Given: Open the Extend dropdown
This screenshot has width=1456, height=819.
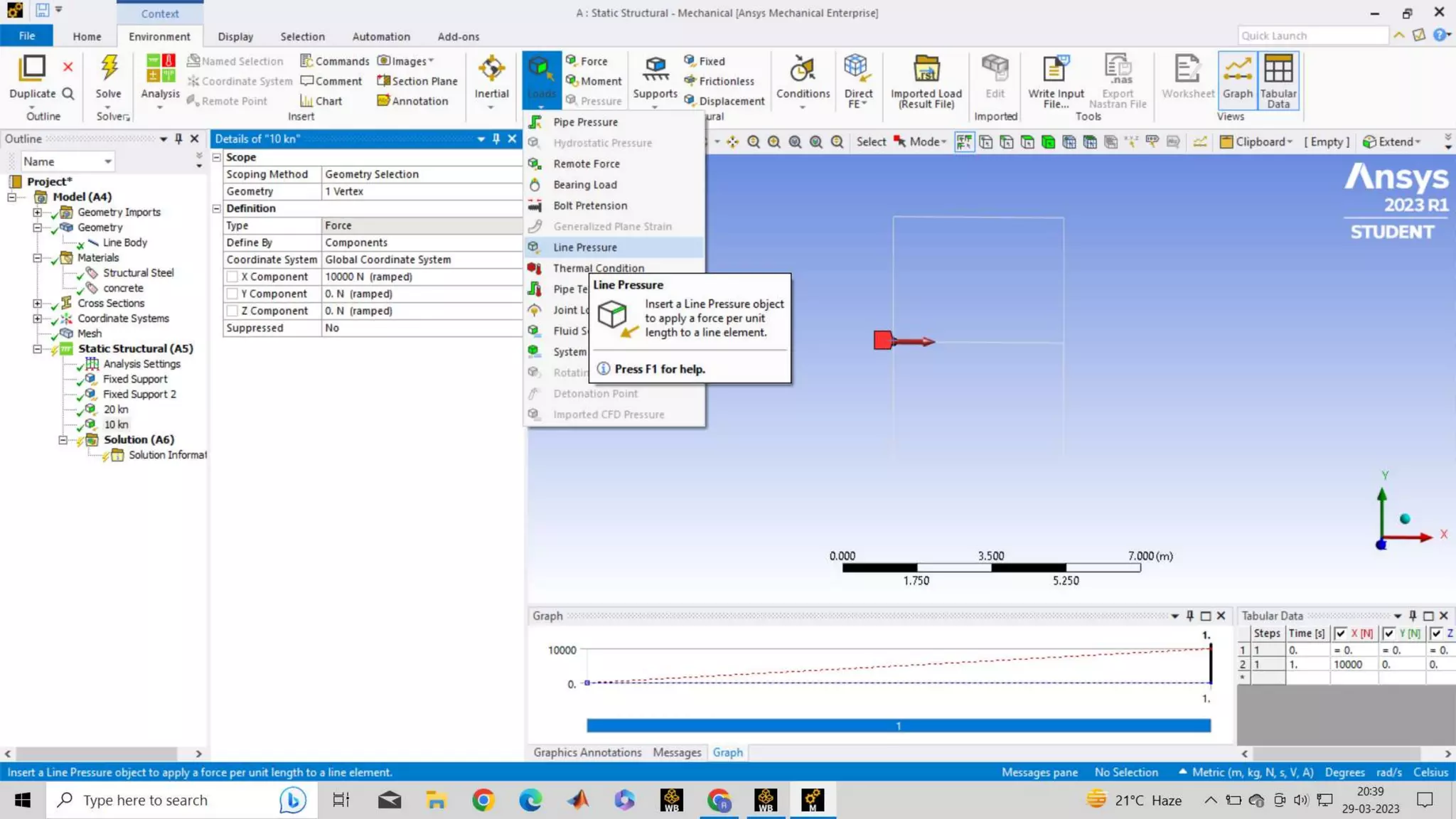Looking at the screenshot, I should [1391, 142].
